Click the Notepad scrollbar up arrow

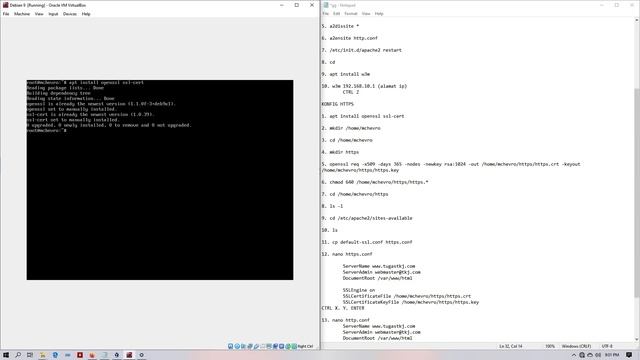[x=637, y=20]
